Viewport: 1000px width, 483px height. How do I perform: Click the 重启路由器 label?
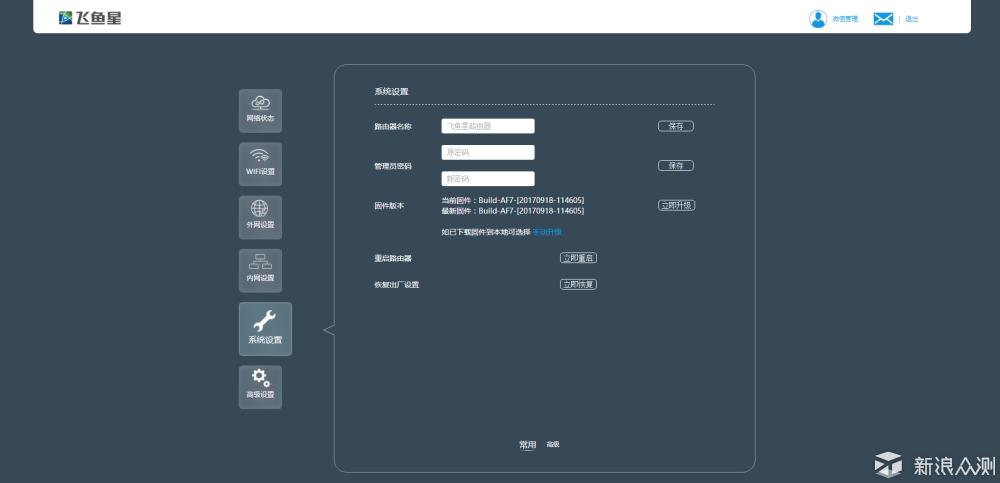(x=393, y=258)
